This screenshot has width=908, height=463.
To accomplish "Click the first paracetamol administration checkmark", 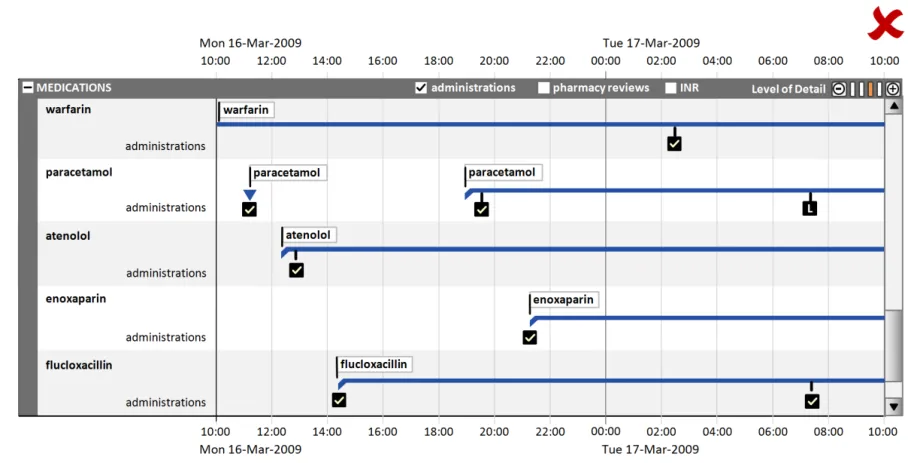I will coord(249,209).
